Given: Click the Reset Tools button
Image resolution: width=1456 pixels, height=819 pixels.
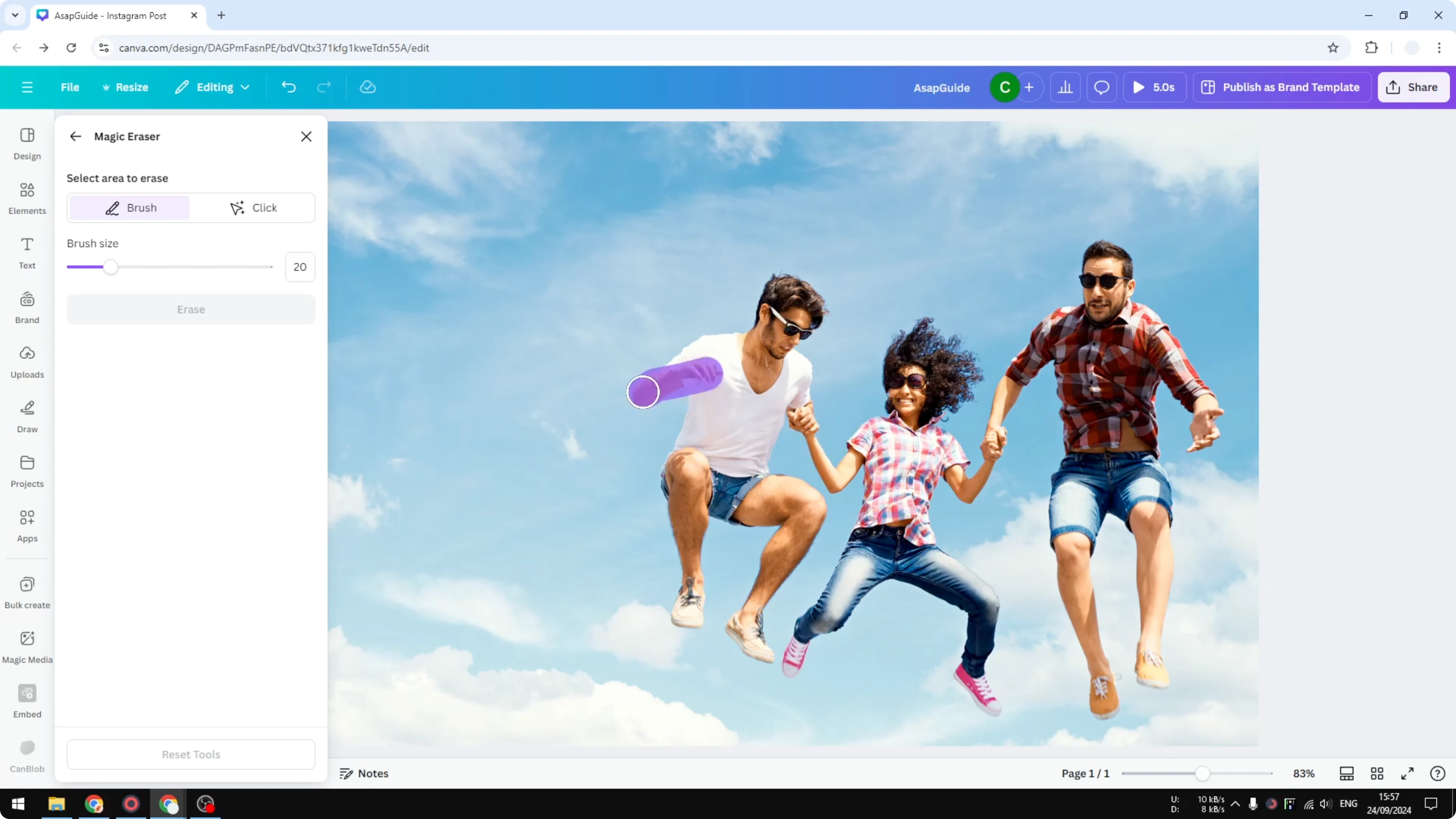Looking at the screenshot, I should (x=191, y=755).
